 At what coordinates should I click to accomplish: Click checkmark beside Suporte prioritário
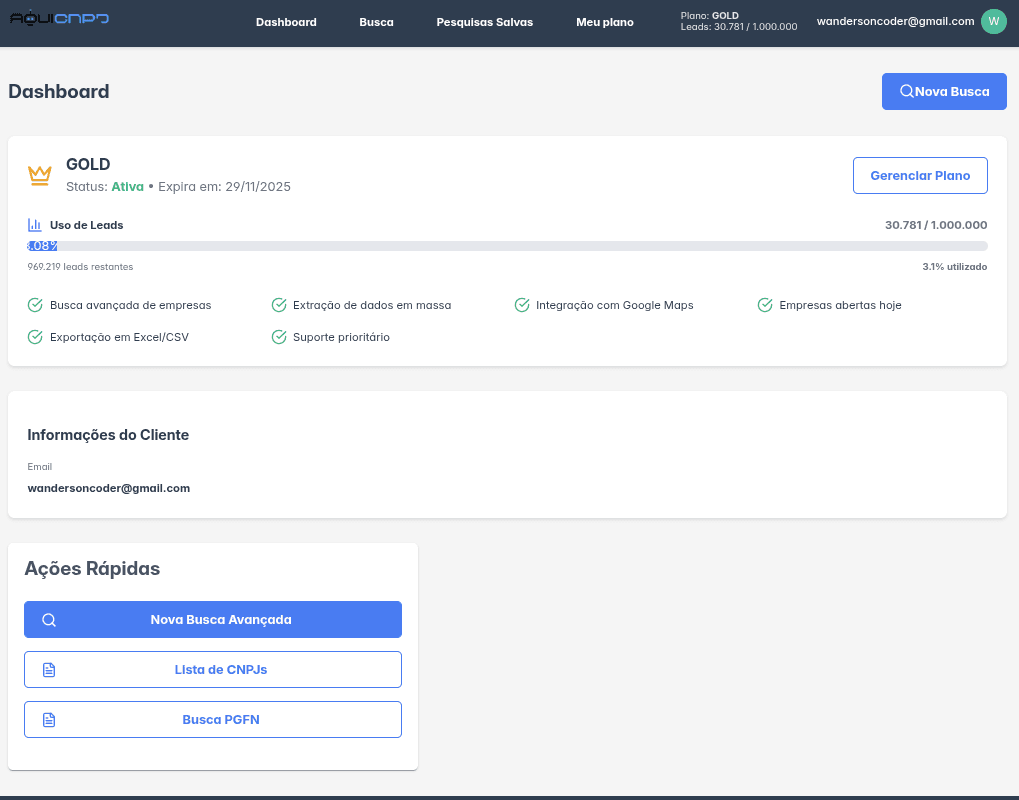pyautogui.click(x=279, y=337)
